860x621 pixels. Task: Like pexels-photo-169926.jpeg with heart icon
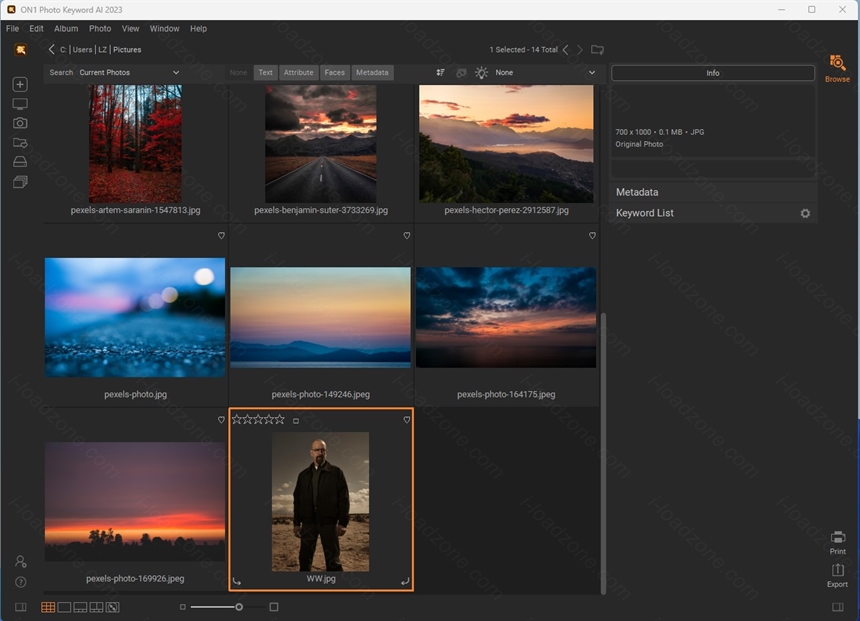221,420
